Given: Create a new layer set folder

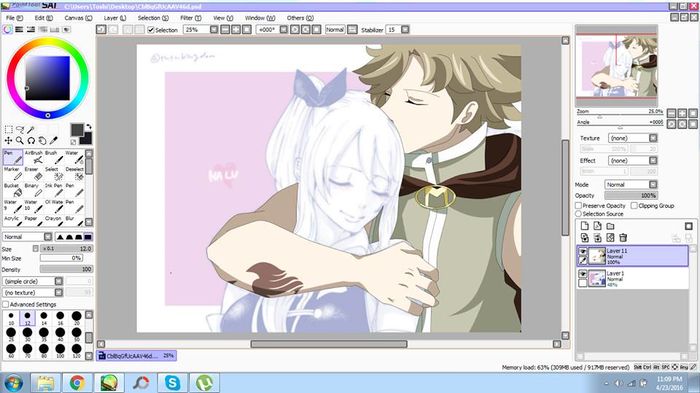Looking at the screenshot, I should [x=610, y=226].
